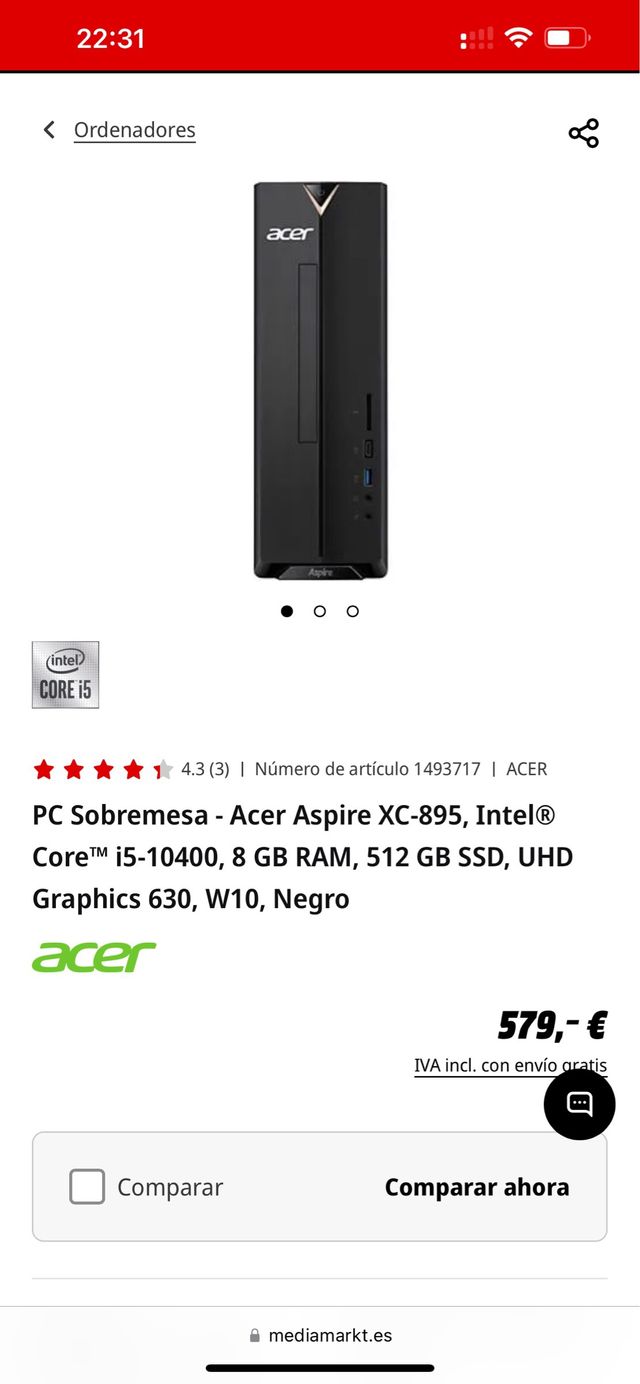Screen dimensions: 640x1384
Task: Tap the padlock icon beside mediamarkt.es
Action: (x=255, y=1335)
